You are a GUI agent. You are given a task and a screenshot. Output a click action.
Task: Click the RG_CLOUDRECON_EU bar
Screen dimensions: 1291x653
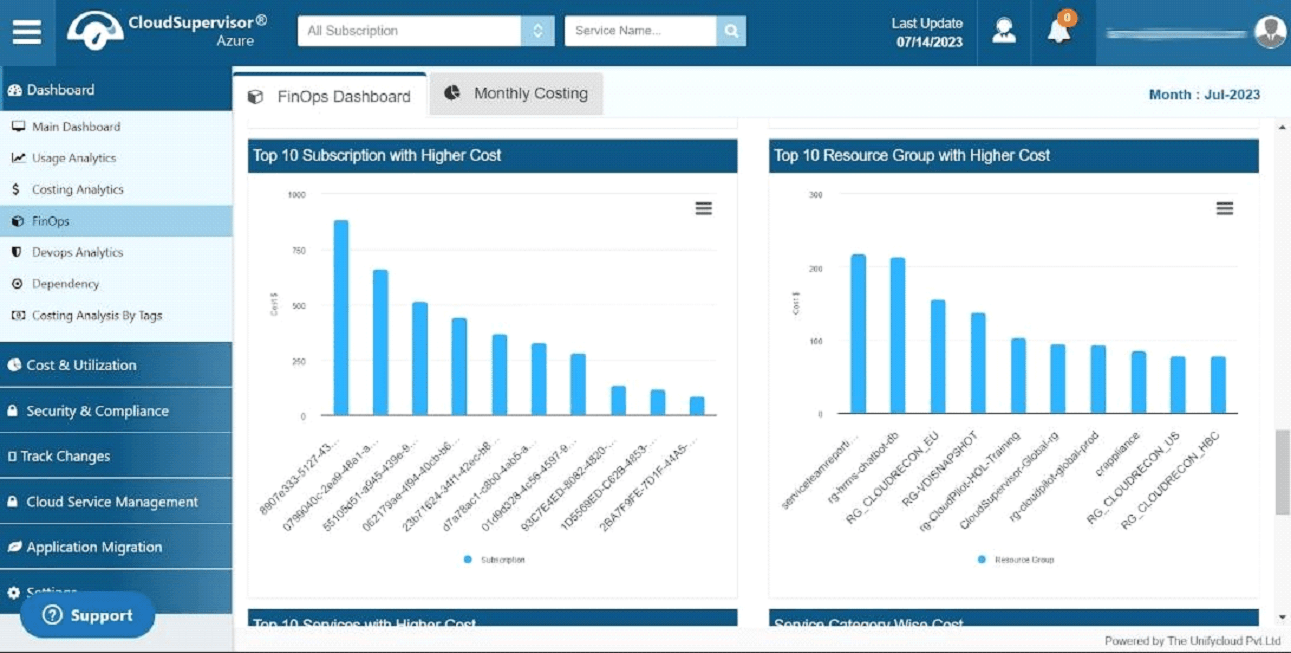(938, 357)
